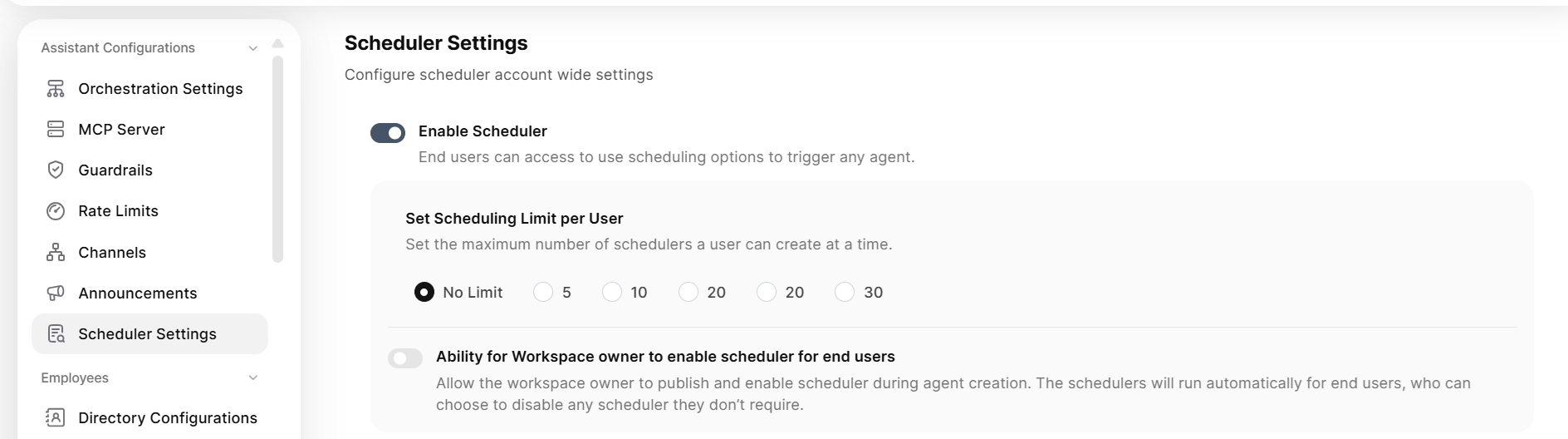
Task: Click the sidebar scroll up arrow
Action: point(278,43)
